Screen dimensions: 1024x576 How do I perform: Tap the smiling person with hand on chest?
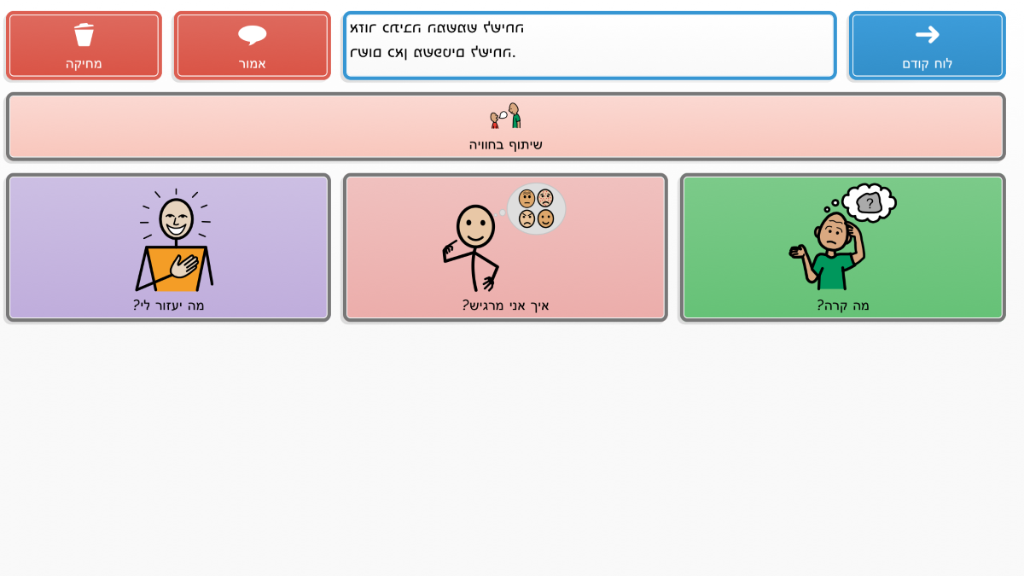coord(174,242)
